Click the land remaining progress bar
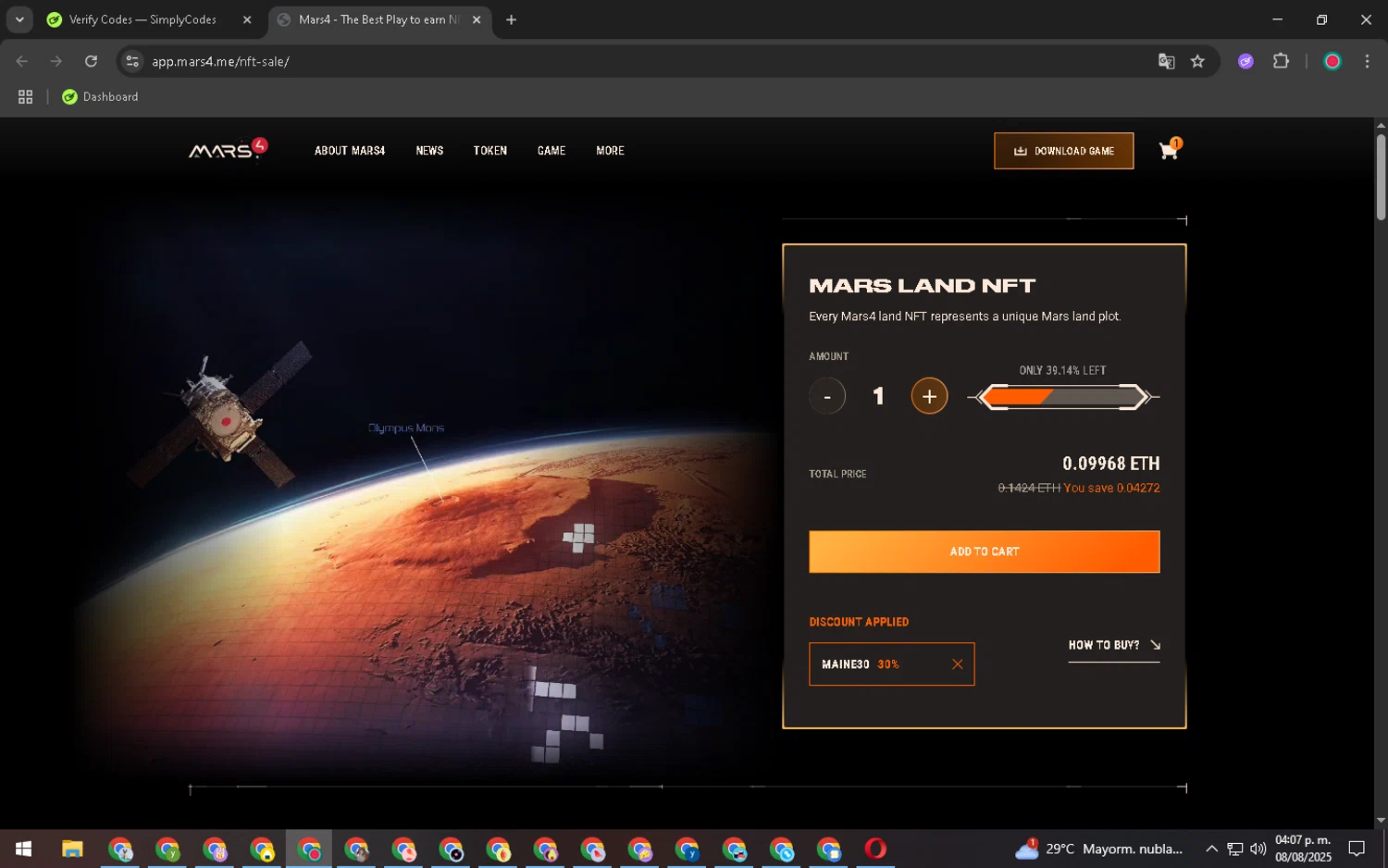 coord(1063,397)
